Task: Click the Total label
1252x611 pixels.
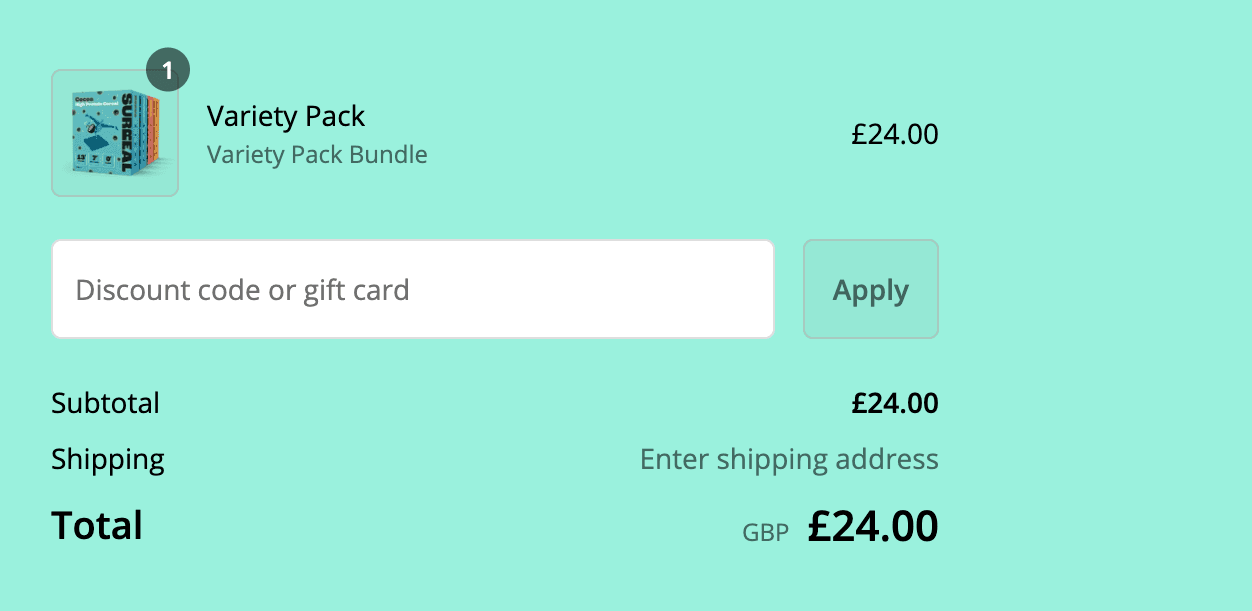Action: [x=97, y=525]
